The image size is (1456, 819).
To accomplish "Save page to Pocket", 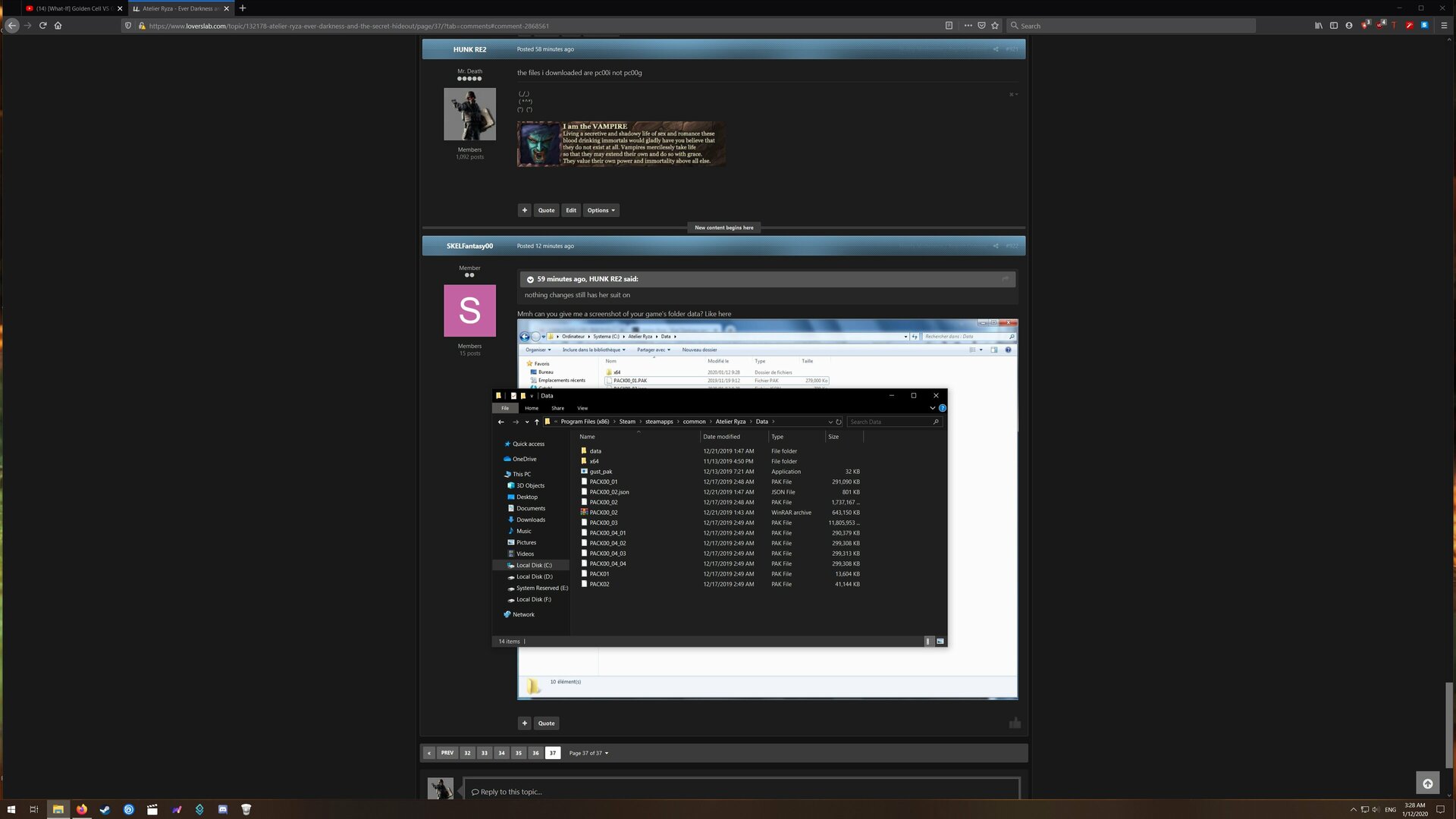I will tap(981, 25).
